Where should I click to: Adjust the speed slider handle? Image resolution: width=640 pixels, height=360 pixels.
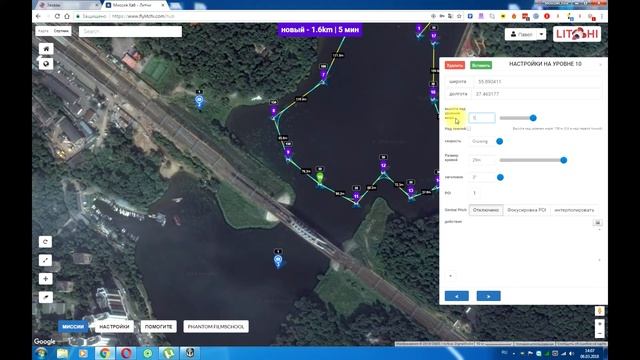click(500, 141)
